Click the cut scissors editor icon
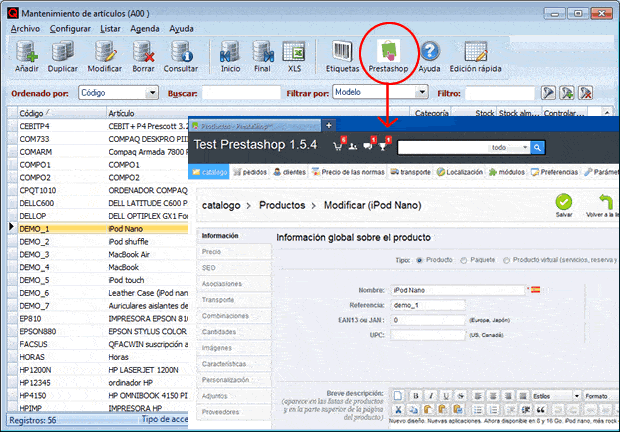Image resolution: width=620 pixels, height=432 pixels. click(398, 409)
